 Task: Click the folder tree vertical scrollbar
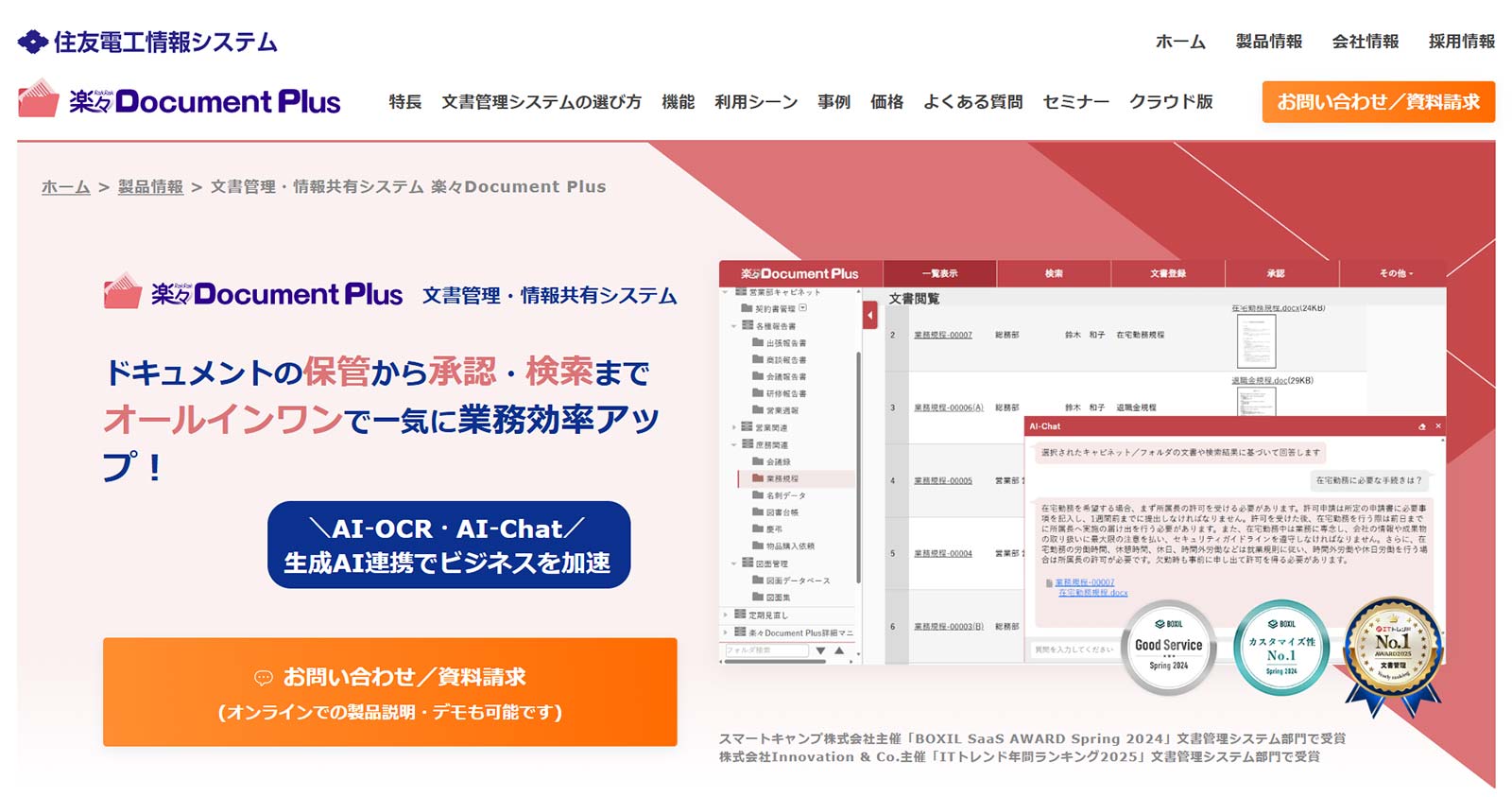coord(858,467)
